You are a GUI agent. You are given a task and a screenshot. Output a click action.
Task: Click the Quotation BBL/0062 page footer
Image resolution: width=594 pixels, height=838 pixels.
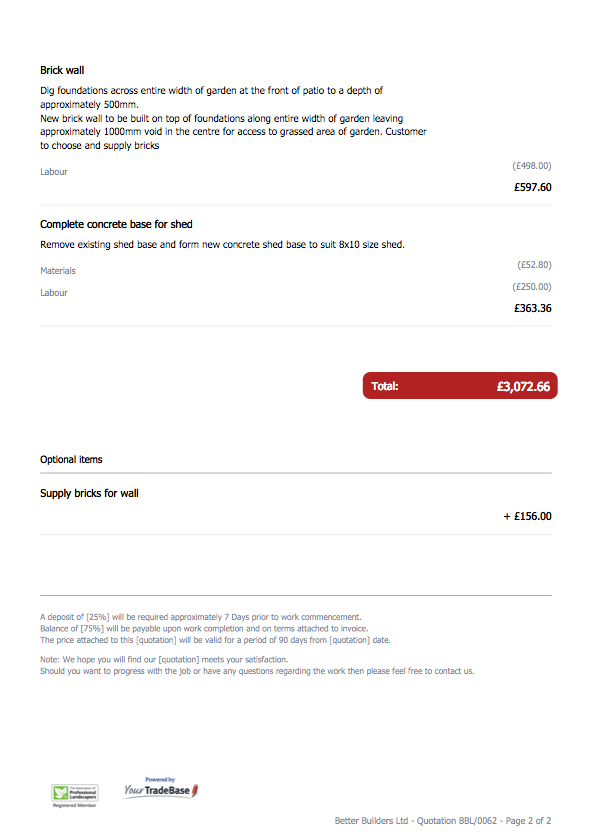pos(443,820)
